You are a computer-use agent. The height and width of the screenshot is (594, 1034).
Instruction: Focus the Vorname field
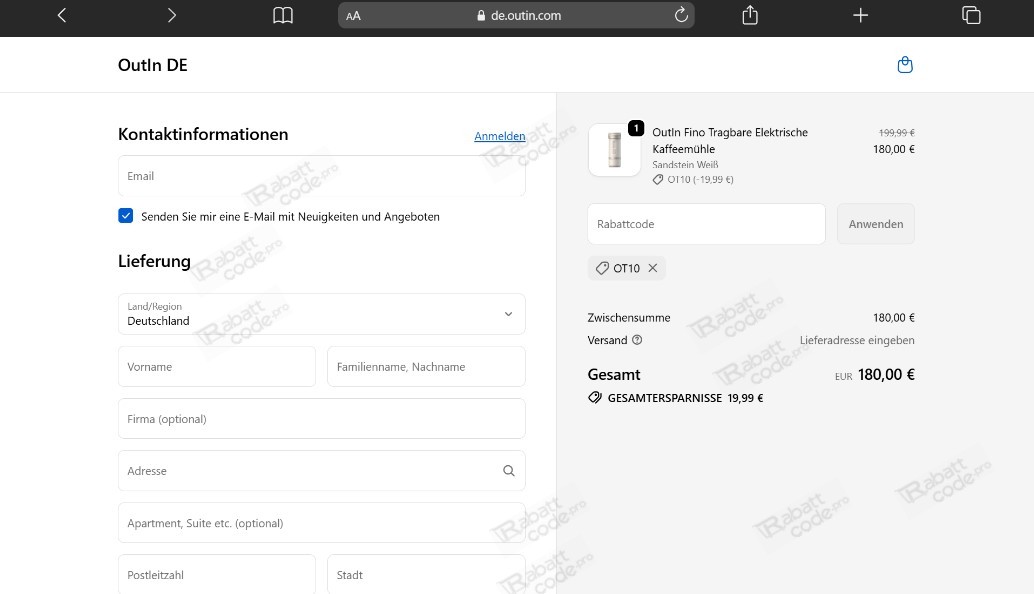217,367
